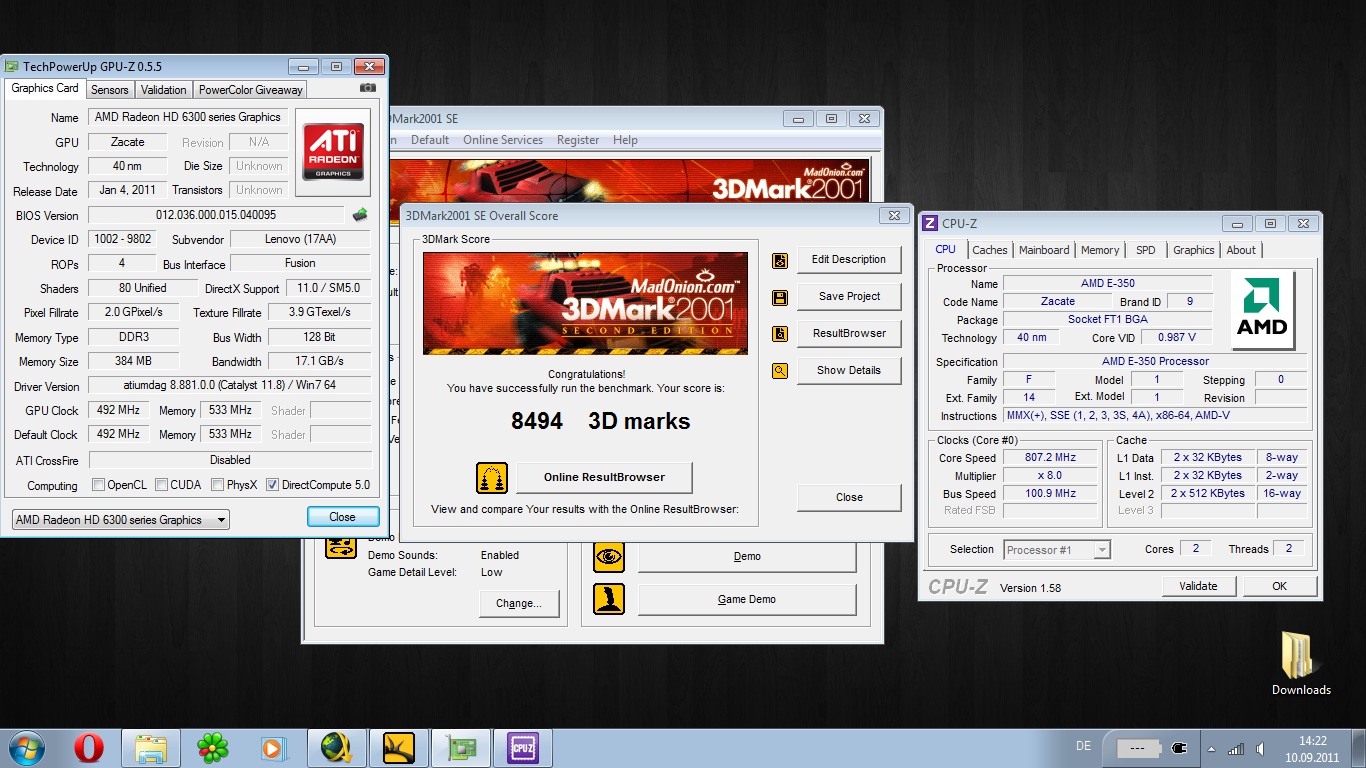Image resolution: width=1366 pixels, height=768 pixels.
Task: Open the Memory tab in CPU-Z
Action: click(1100, 250)
